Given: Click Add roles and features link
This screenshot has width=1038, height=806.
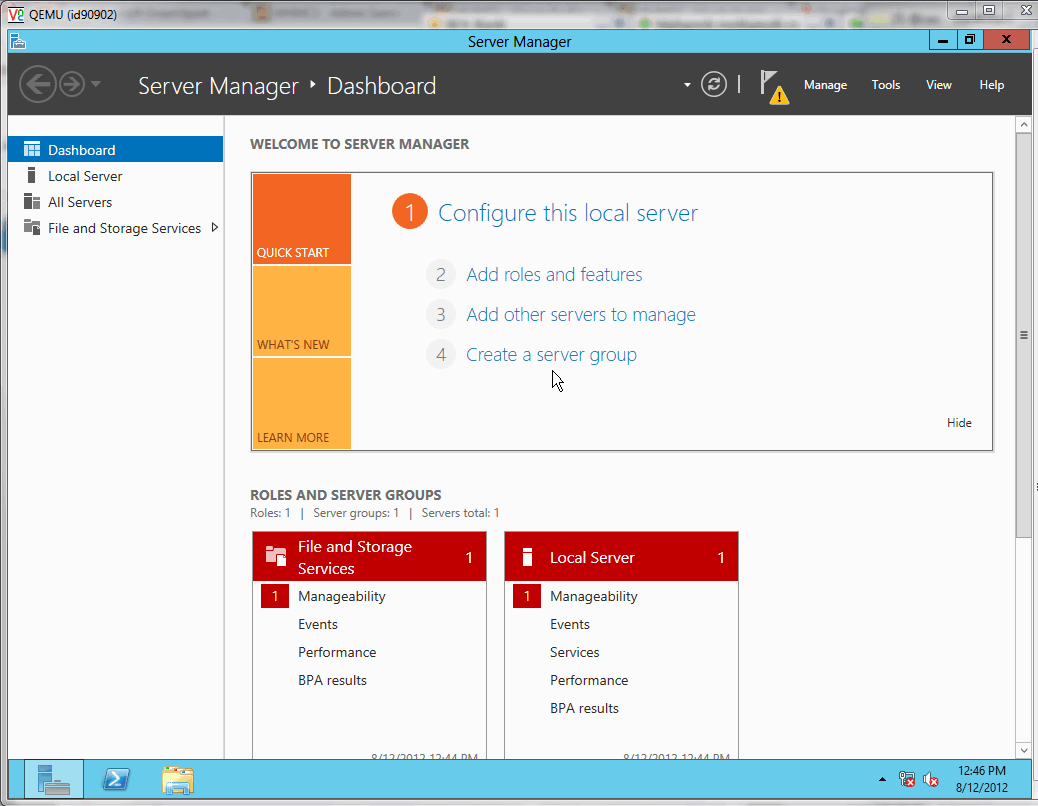Looking at the screenshot, I should tap(554, 275).
